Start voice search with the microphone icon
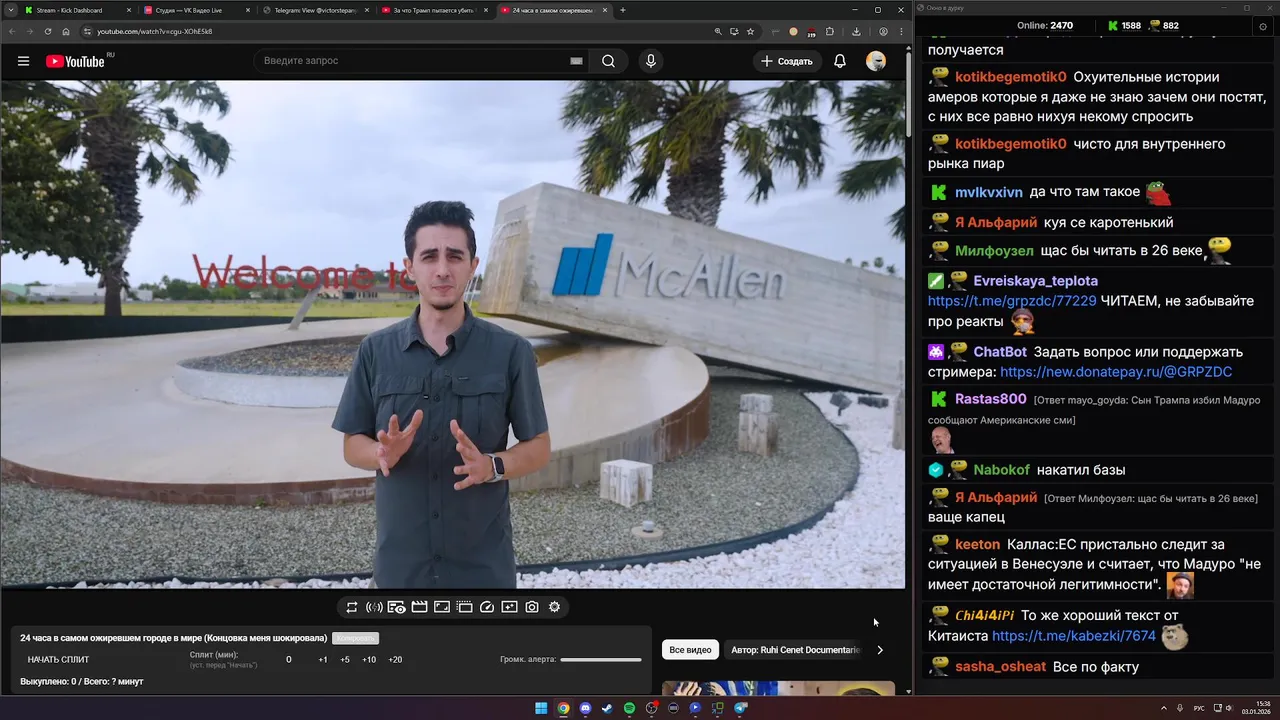Viewport: 1280px width, 720px height. 651,61
